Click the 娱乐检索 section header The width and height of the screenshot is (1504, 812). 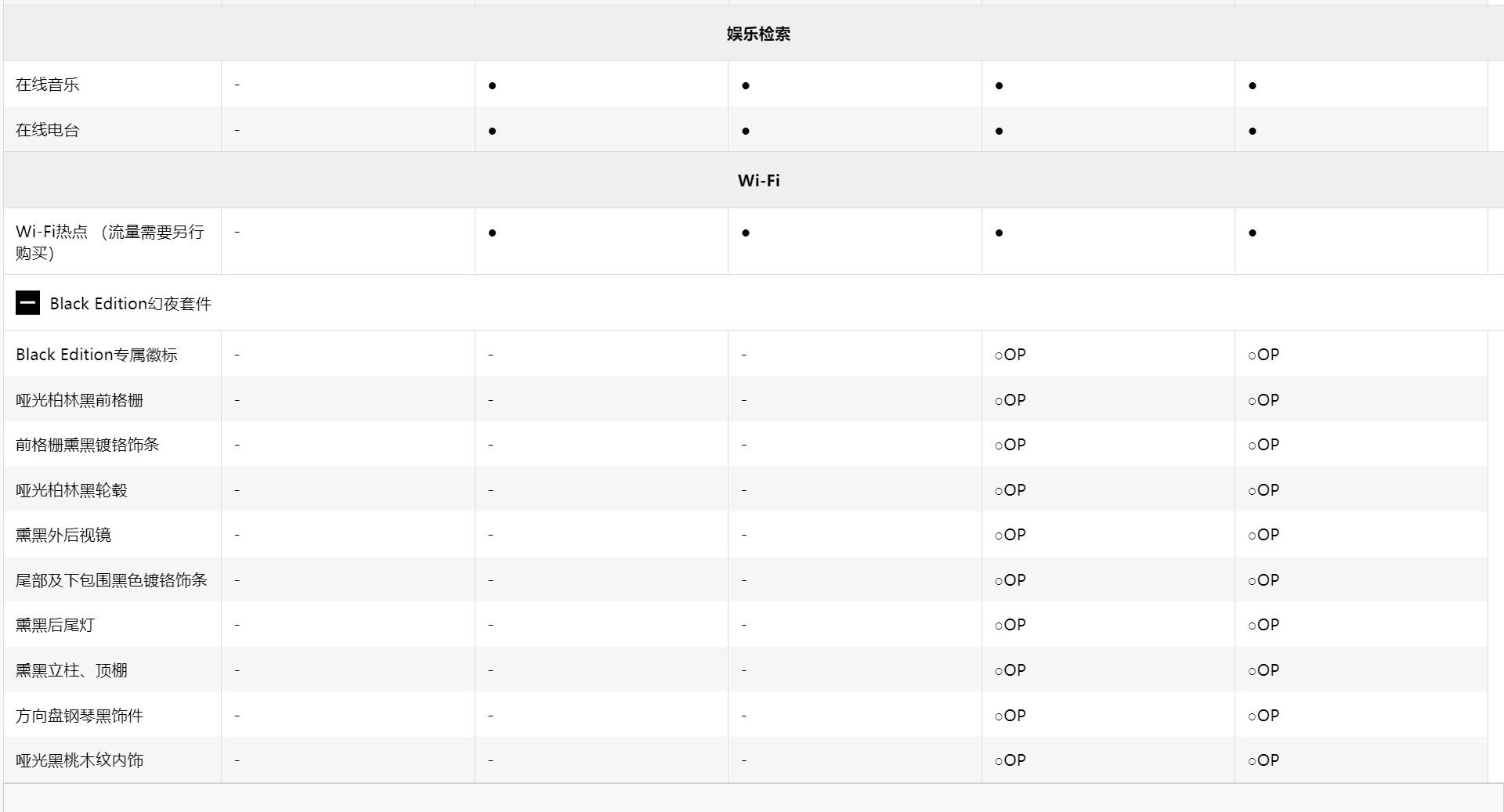[758, 34]
